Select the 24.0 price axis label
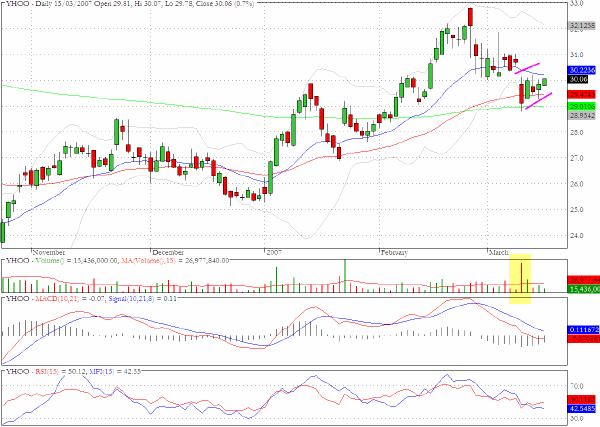 point(577,236)
